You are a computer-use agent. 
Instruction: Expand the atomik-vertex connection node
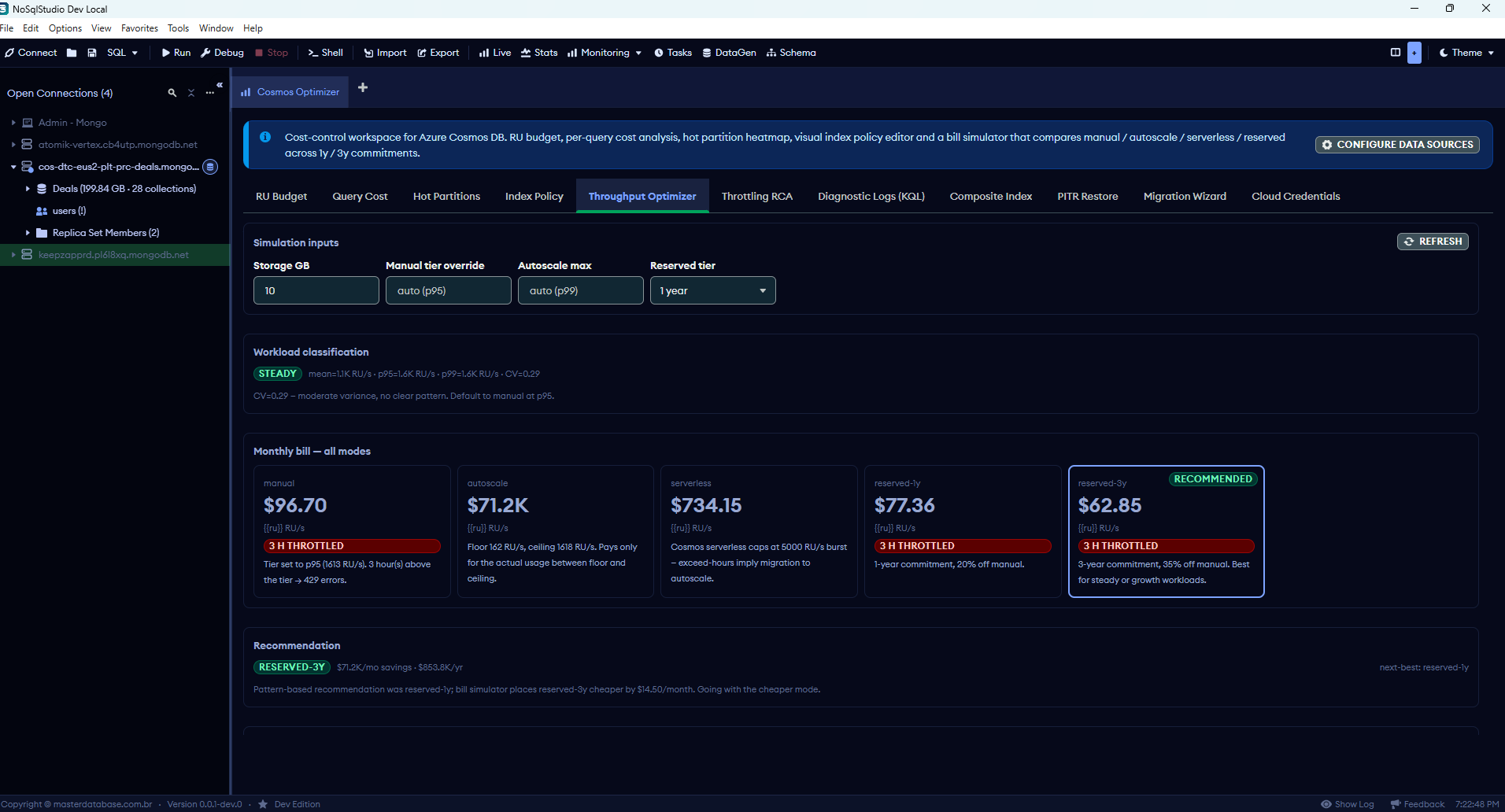point(13,145)
